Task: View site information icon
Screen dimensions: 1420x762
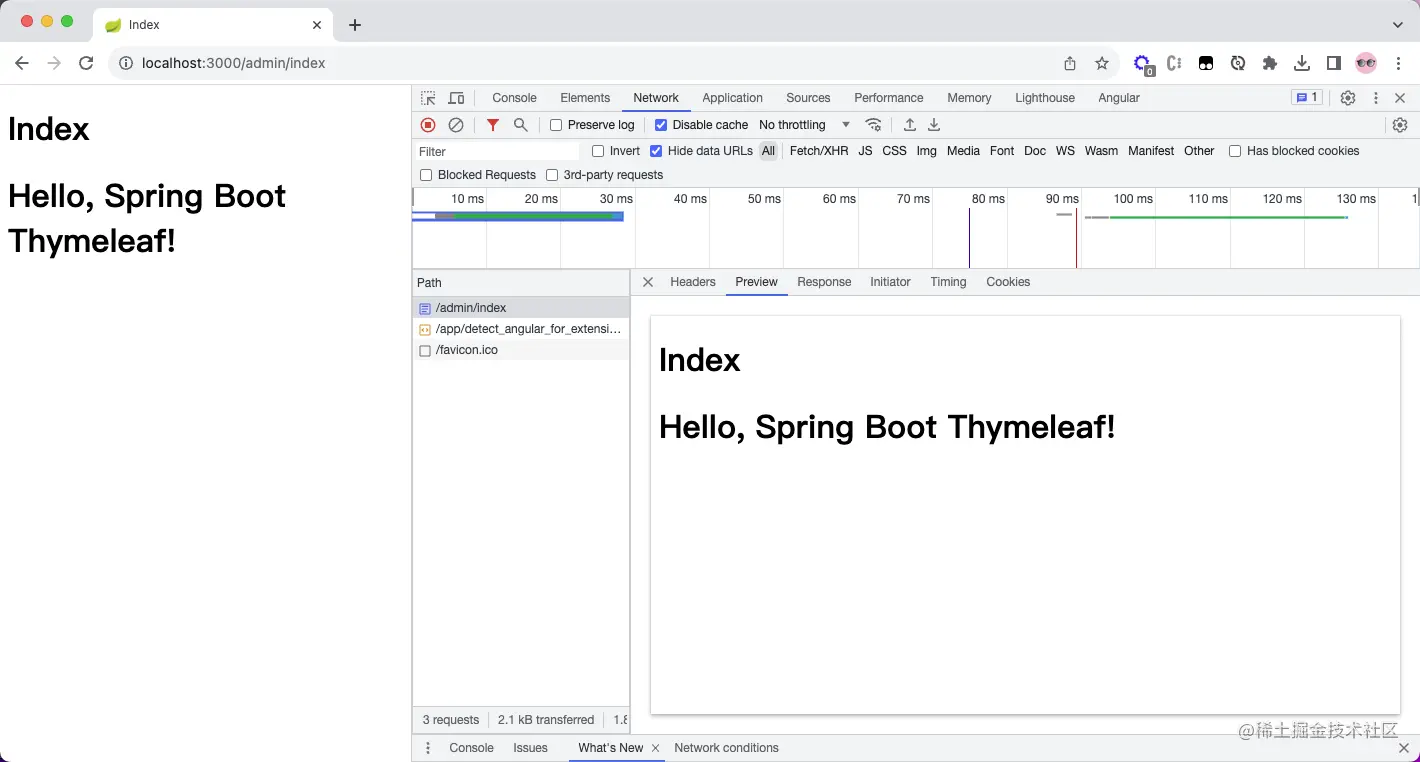Action: click(126, 63)
